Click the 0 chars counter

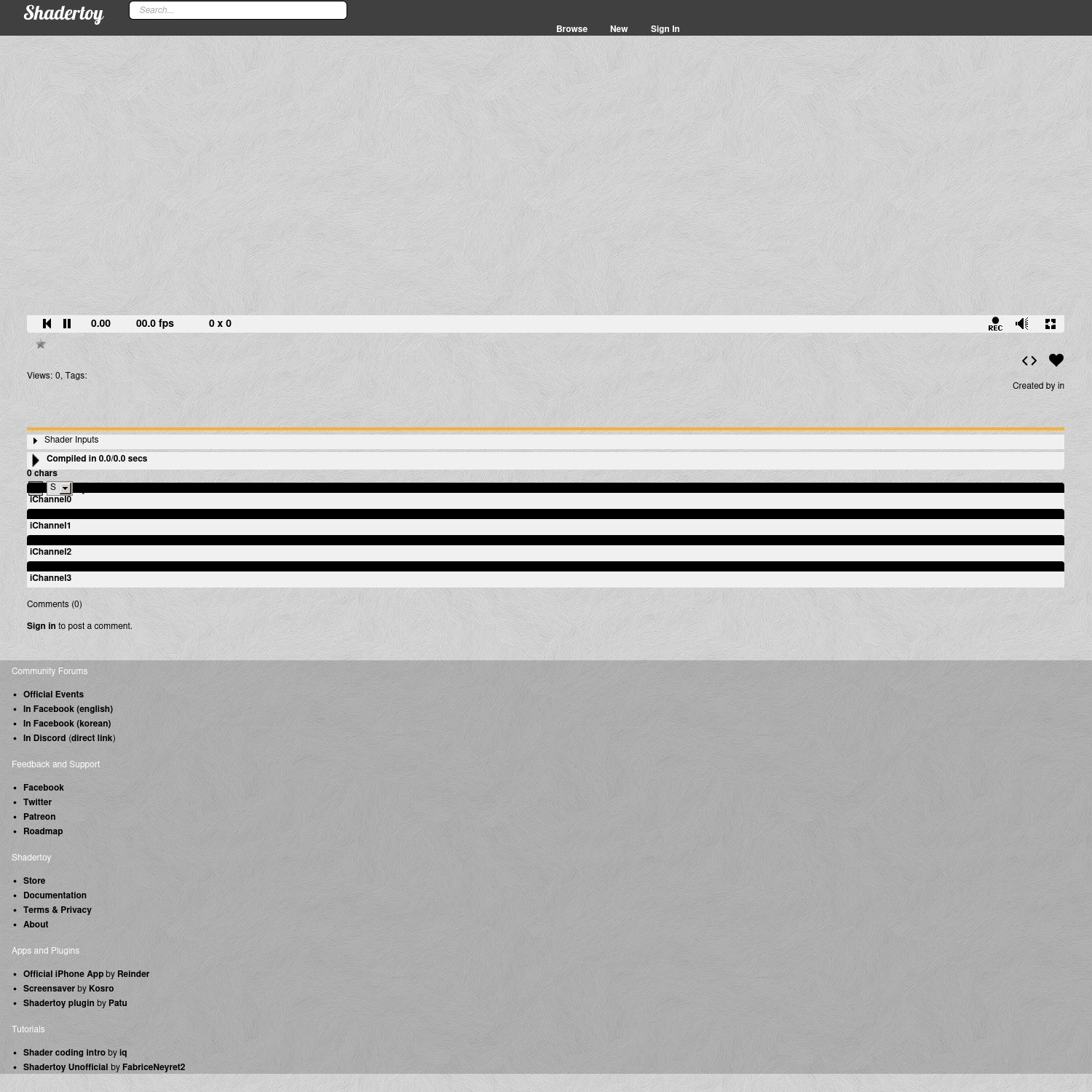click(x=42, y=473)
